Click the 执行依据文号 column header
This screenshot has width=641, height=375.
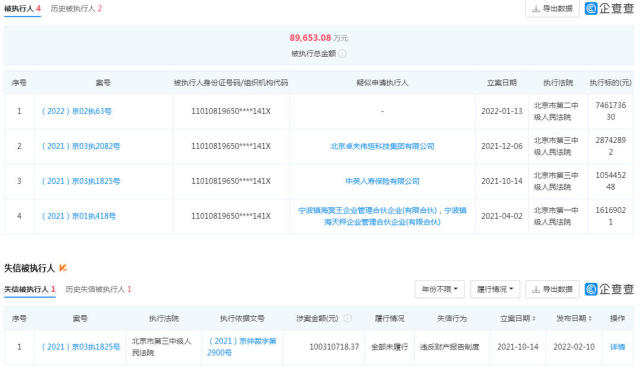click(242, 318)
